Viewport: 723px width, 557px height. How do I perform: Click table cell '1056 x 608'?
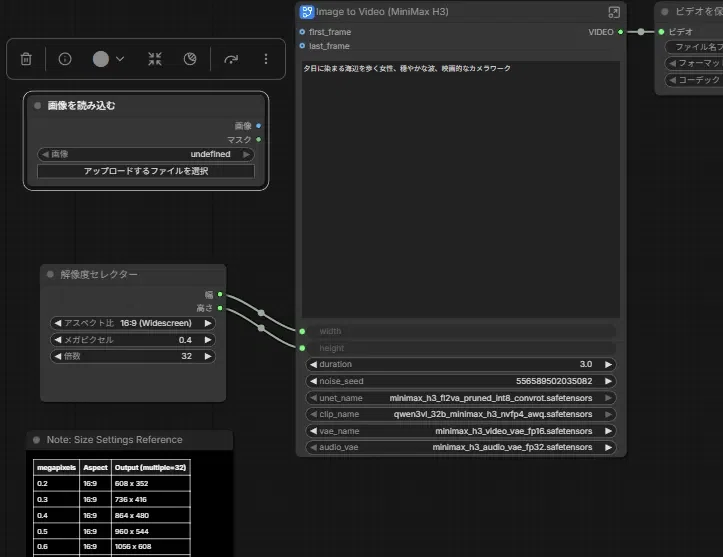151,546
